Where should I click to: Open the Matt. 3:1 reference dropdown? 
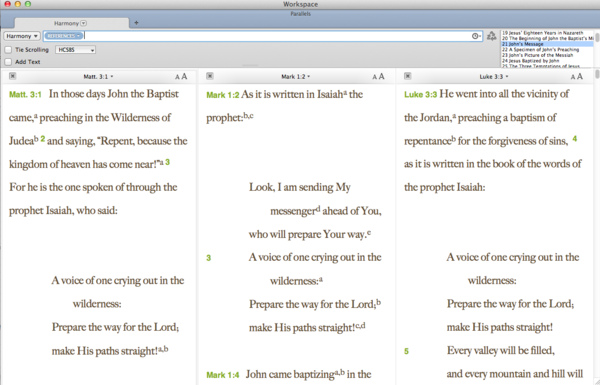pyautogui.click(x=98, y=77)
